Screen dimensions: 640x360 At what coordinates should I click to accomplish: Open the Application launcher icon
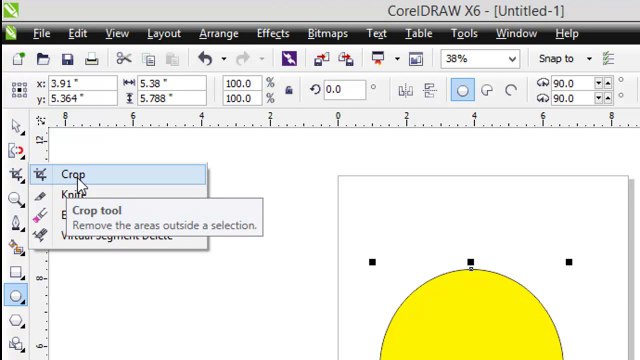378,58
